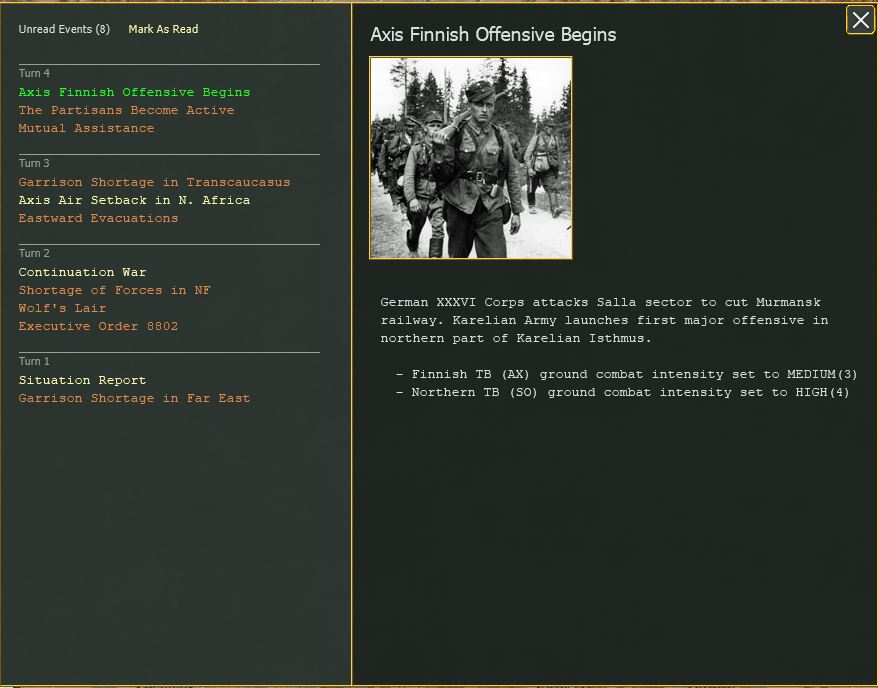Select Axis Air Setback in N. Africa
878x688 pixels.
(134, 200)
